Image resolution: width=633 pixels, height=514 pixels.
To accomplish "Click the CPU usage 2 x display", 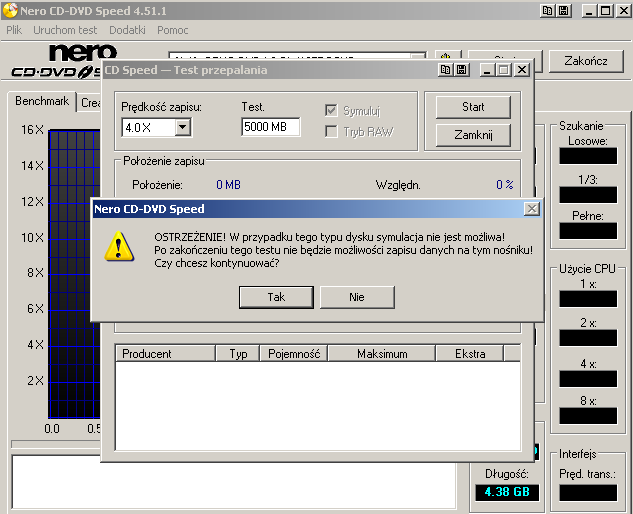I will coord(588,338).
